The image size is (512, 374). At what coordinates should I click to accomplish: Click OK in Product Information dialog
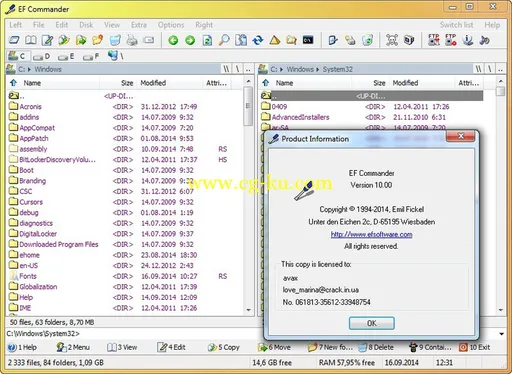[x=372, y=323]
